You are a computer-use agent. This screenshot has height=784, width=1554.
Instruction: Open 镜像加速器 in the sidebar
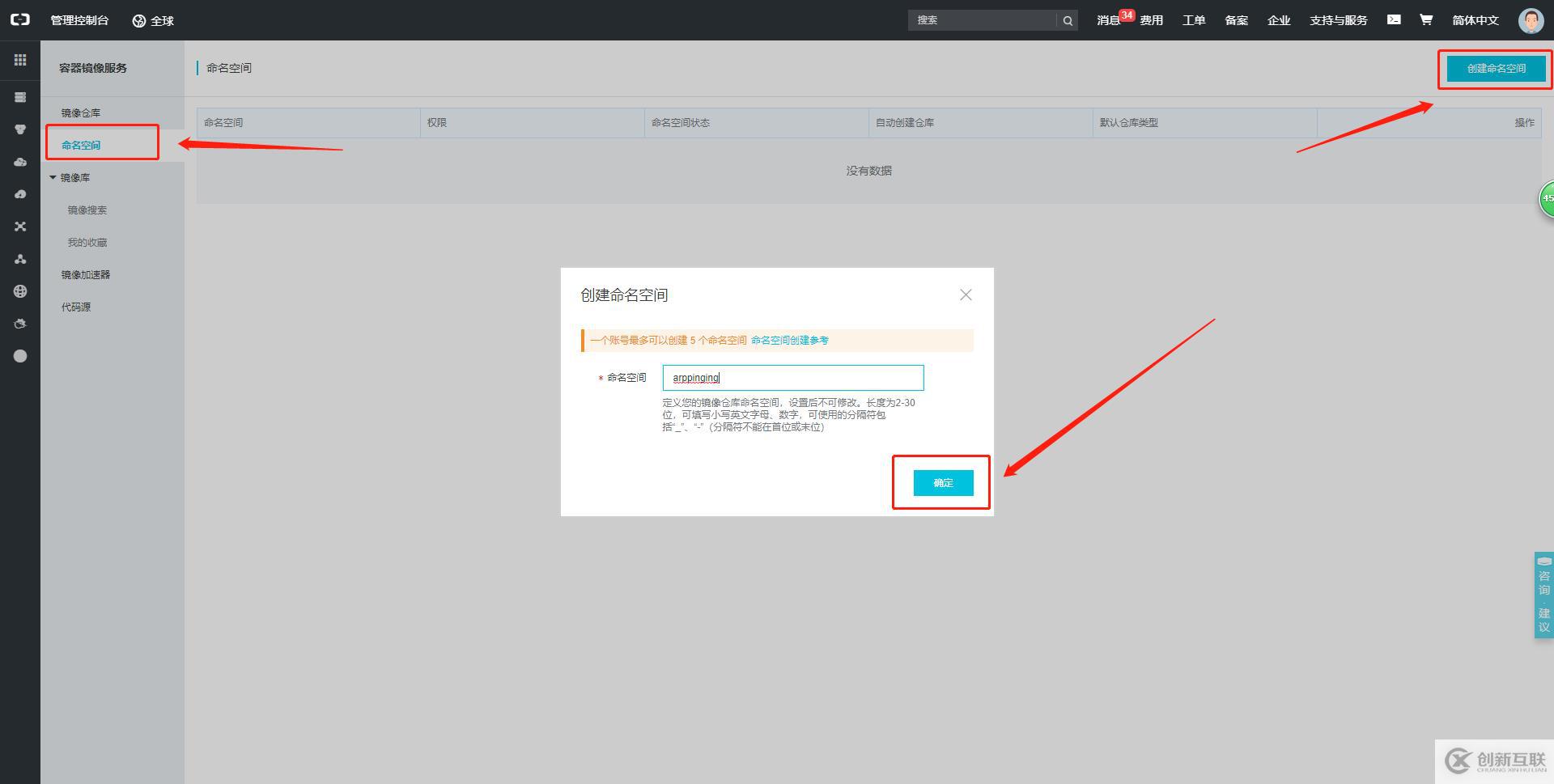click(86, 275)
